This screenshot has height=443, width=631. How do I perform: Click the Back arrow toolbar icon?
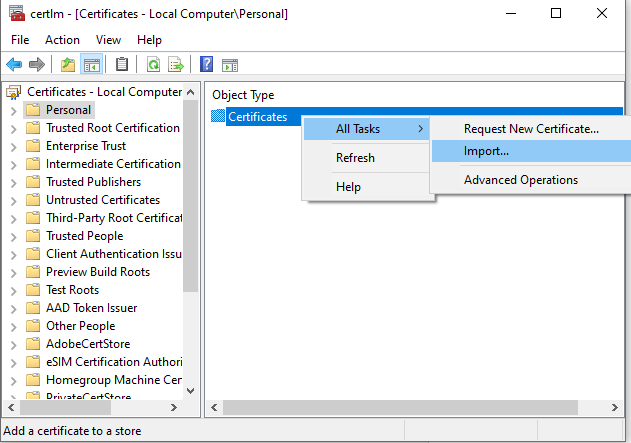pyautogui.click(x=14, y=64)
